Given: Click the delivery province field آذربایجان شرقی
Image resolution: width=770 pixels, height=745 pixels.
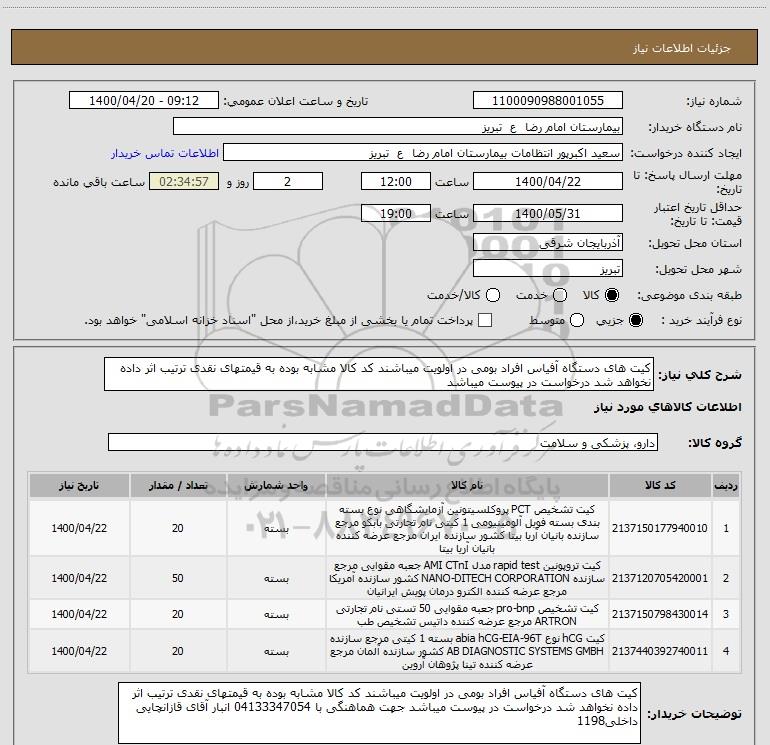Looking at the screenshot, I should [x=548, y=242].
